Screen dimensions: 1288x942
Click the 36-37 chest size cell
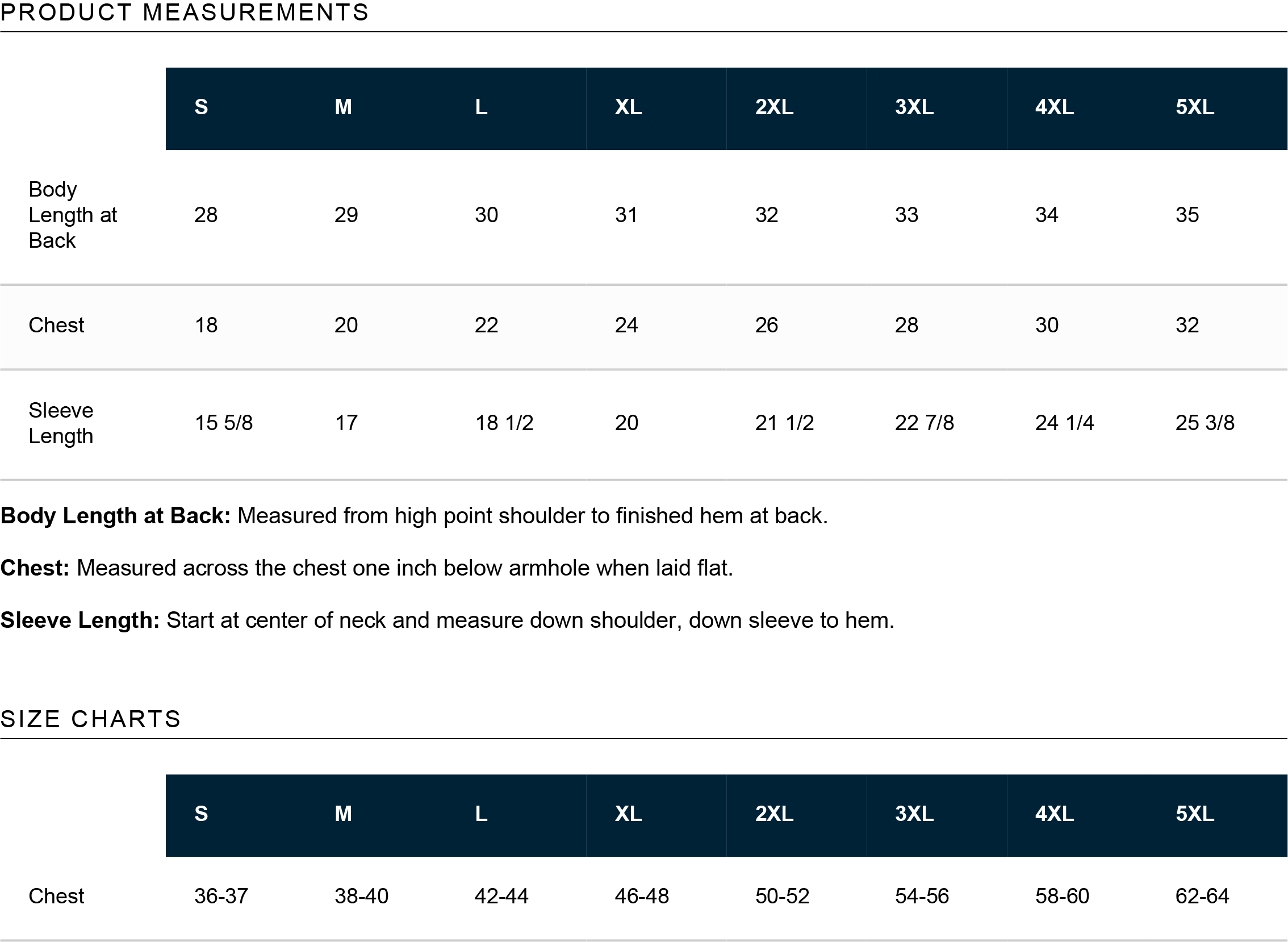pos(221,896)
